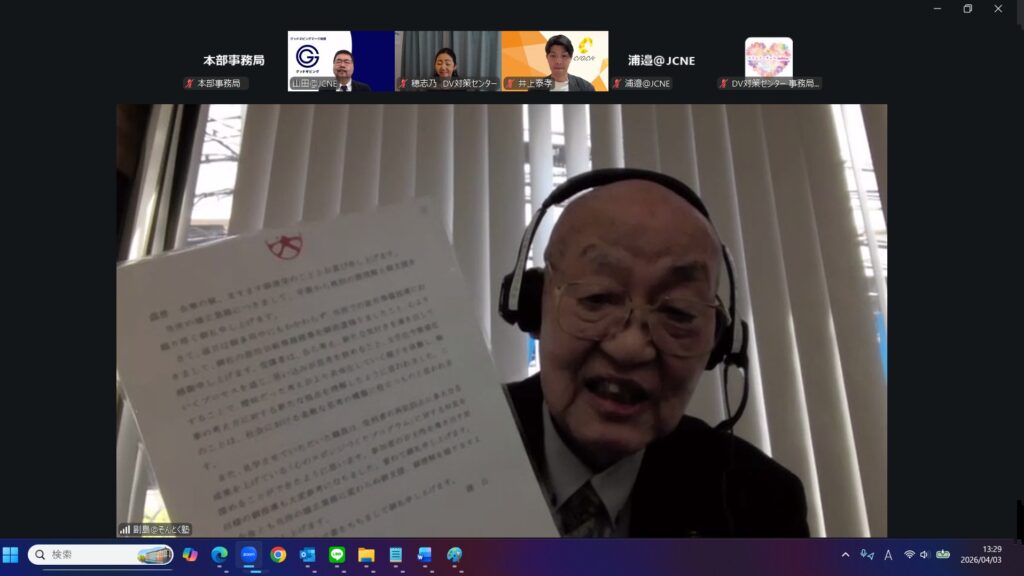
Task: Select the 山田 JCNE participant video thumbnail
Action: 341,61
